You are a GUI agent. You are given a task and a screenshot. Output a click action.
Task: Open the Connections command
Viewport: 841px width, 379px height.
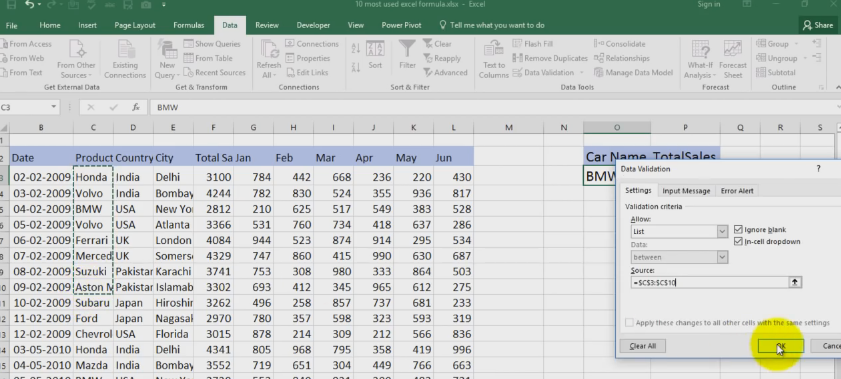click(x=312, y=44)
